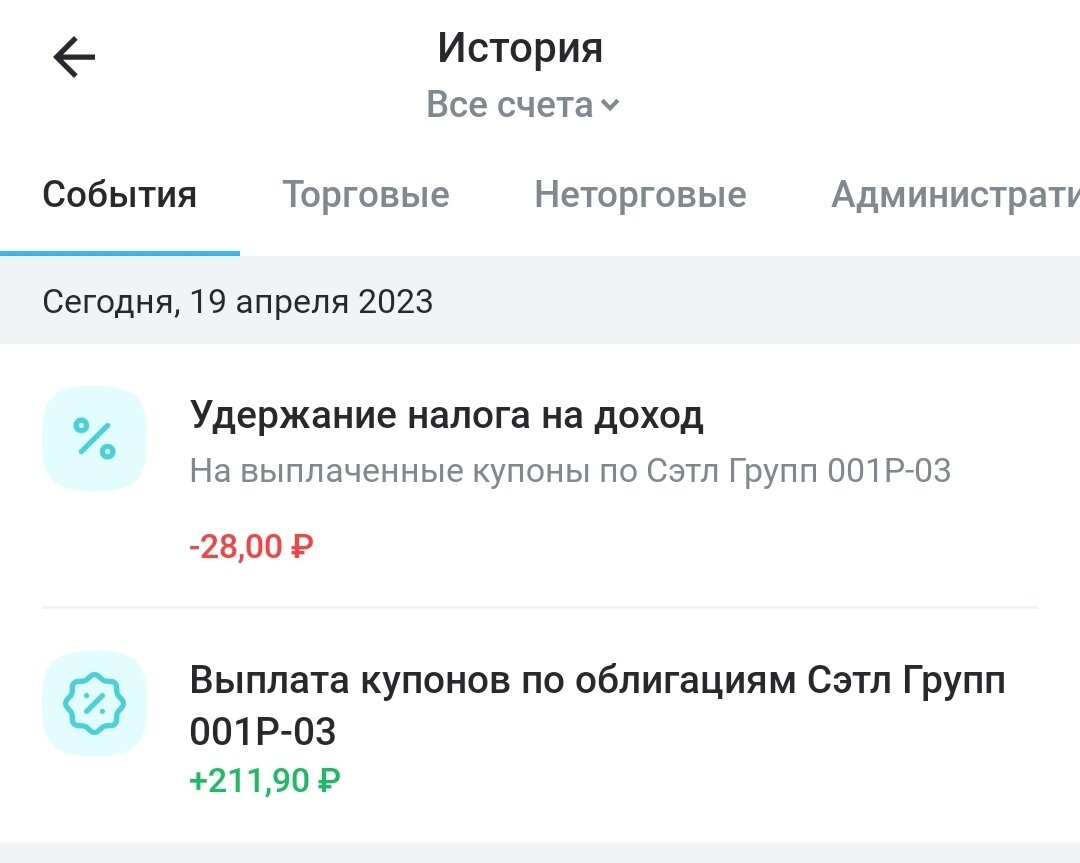Tap the back arrow to leave History
This screenshot has height=863, width=1080.
(x=71, y=57)
